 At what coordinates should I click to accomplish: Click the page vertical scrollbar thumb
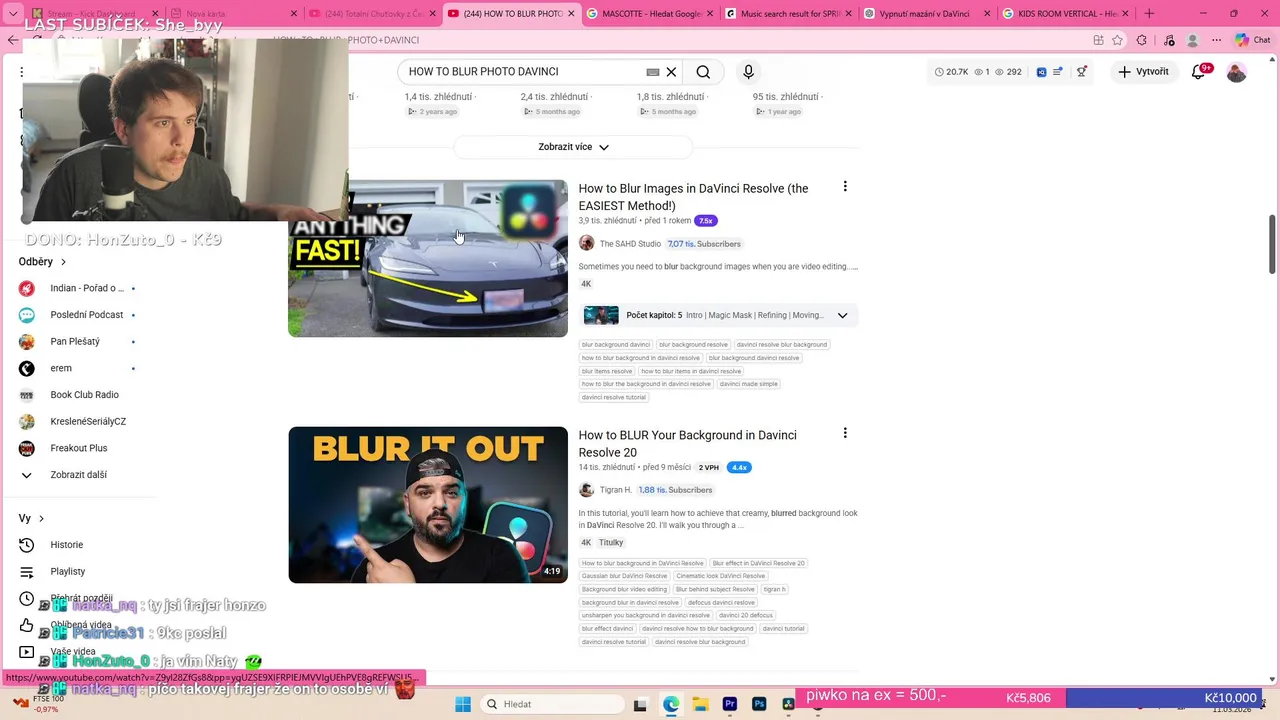[1272, 243]
